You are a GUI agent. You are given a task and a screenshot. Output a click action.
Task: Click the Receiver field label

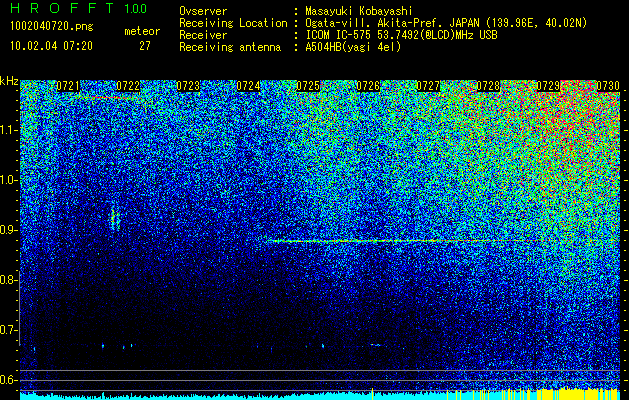[203, 35]
